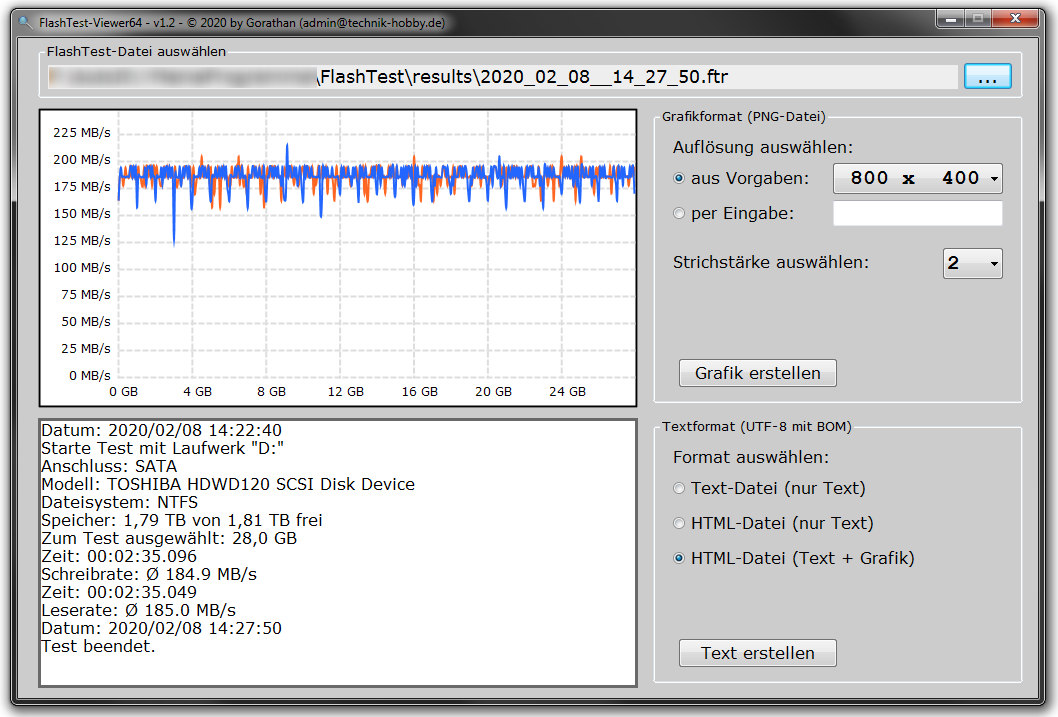Click the "Schreibrate: Ø 184.9 MB/s" log line
The width and height of the screenshot is (1058, 717).
click(x=149, y=574)
